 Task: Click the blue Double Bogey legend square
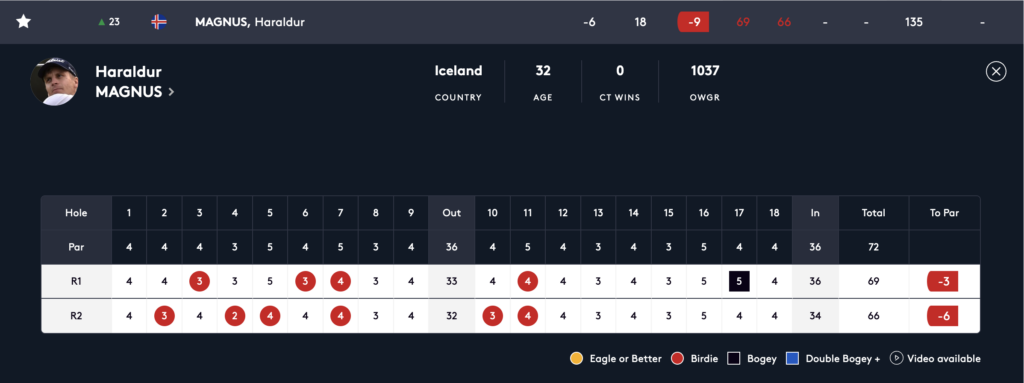793,358
